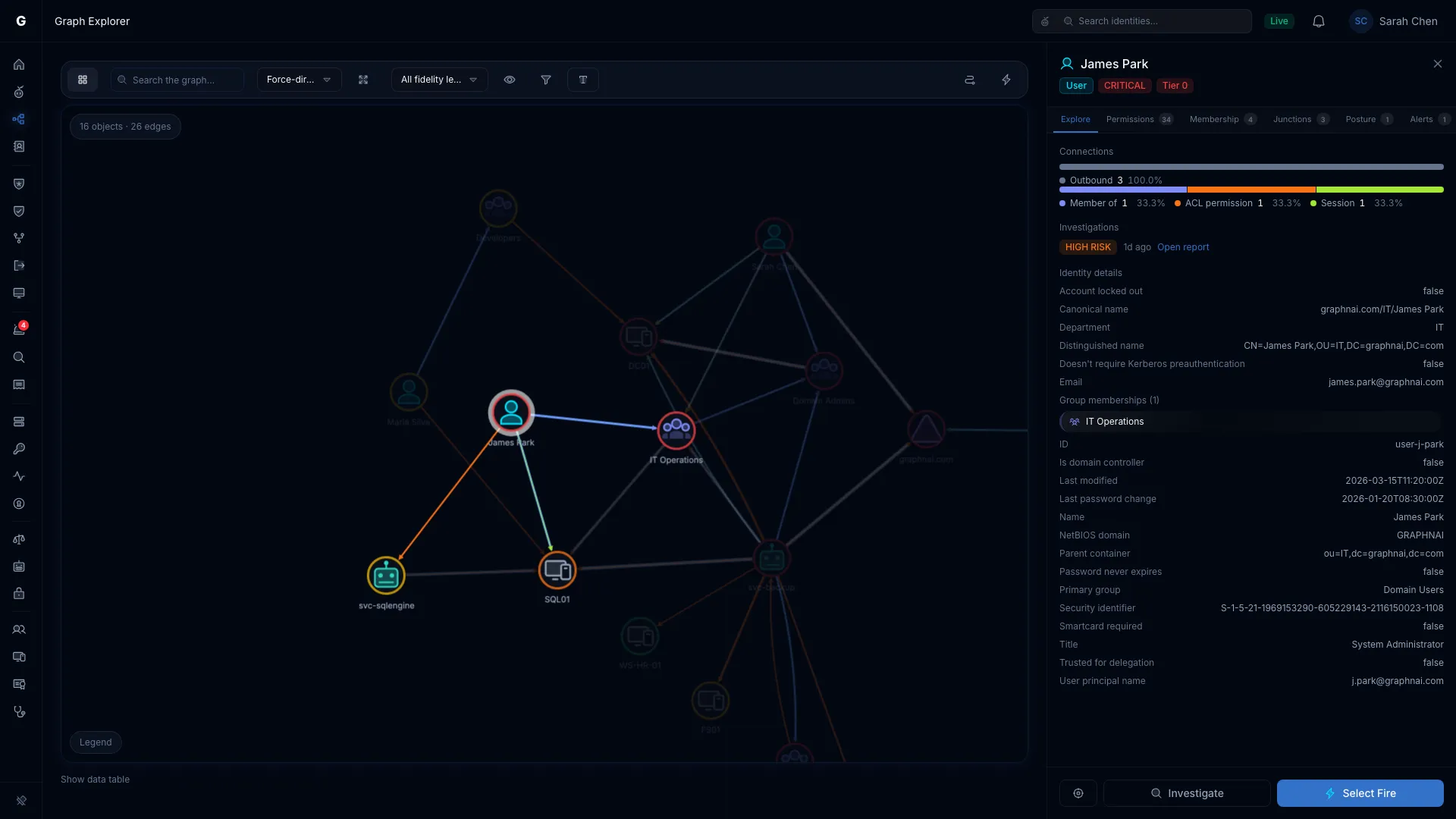This screenshot has width=1456, height=819.
Task: Open the padlock sidebar icon
Action: coord(19,594)
